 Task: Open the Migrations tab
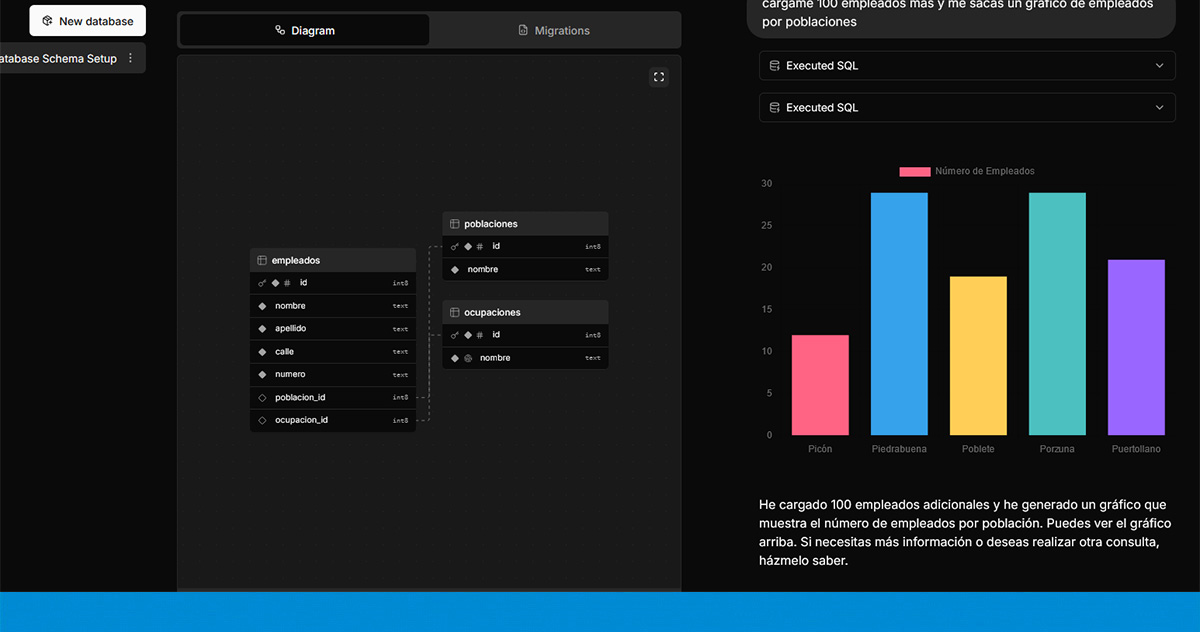point(554,31)
